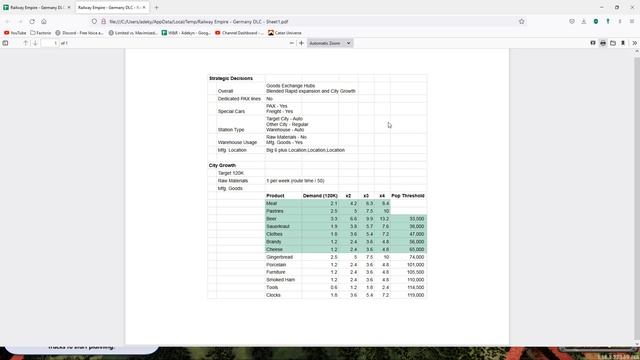Expand the PDF viewer tools menu
The height and width of the screenshot is (360, 640).
coord(634,43)
